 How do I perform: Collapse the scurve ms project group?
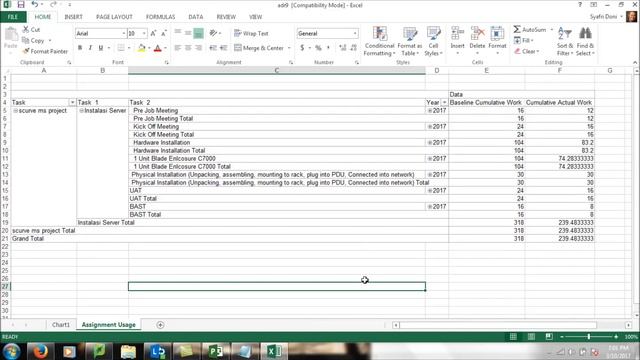click(x=16, y=111)
